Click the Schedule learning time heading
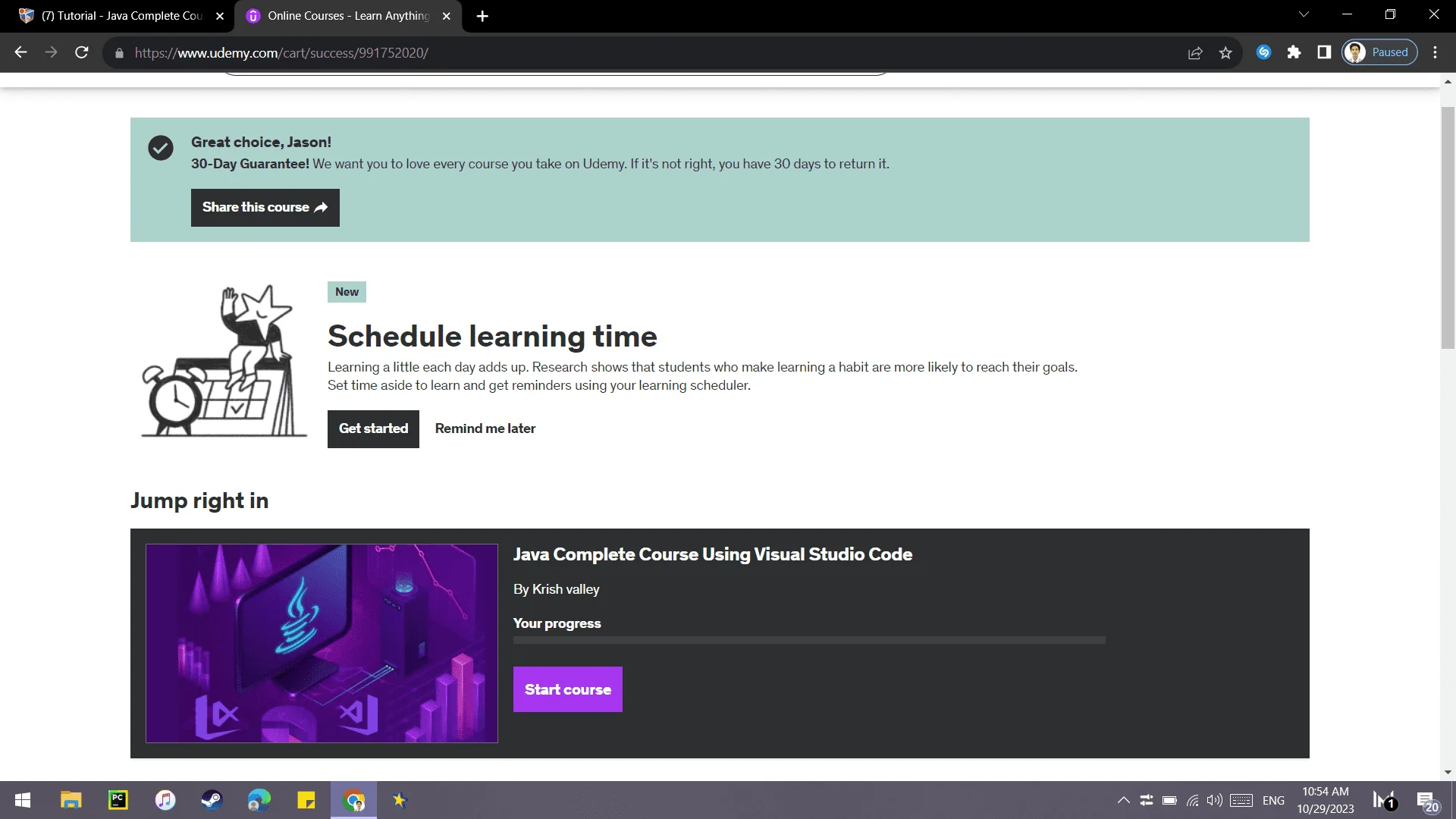This screenshot has width=1456, height=819. tap(492, 336)
